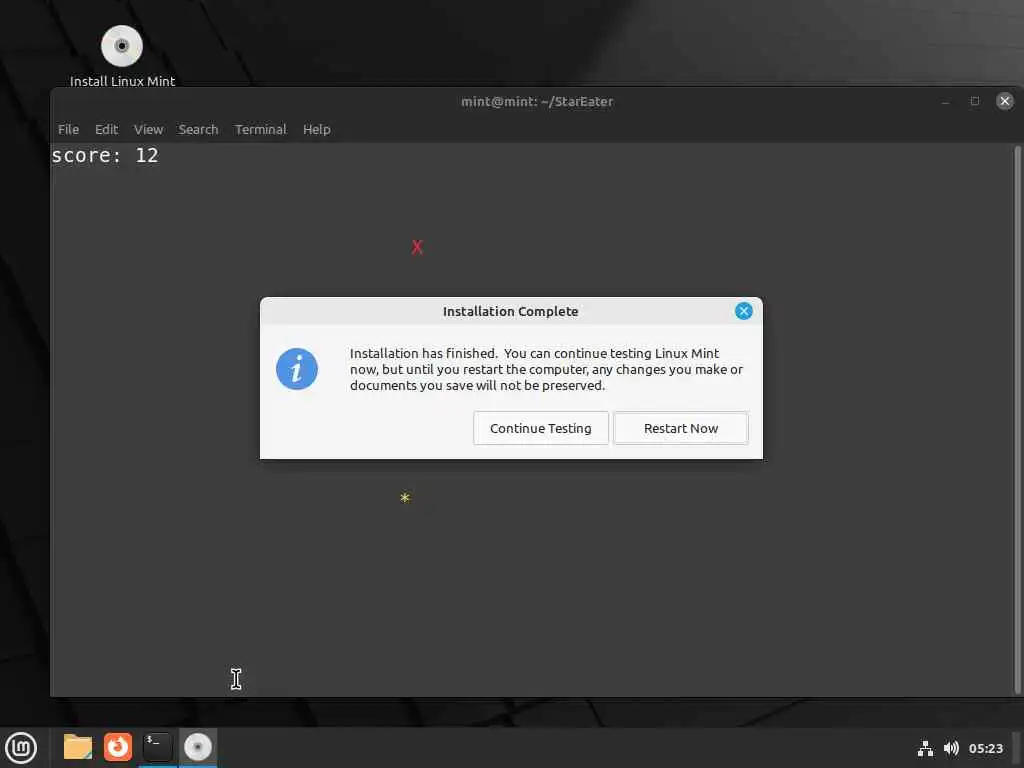The width and height of the screenshot is (1024, 768).
Task: Minimize the StarEater terminal window
Action: (x=945, y=101)
